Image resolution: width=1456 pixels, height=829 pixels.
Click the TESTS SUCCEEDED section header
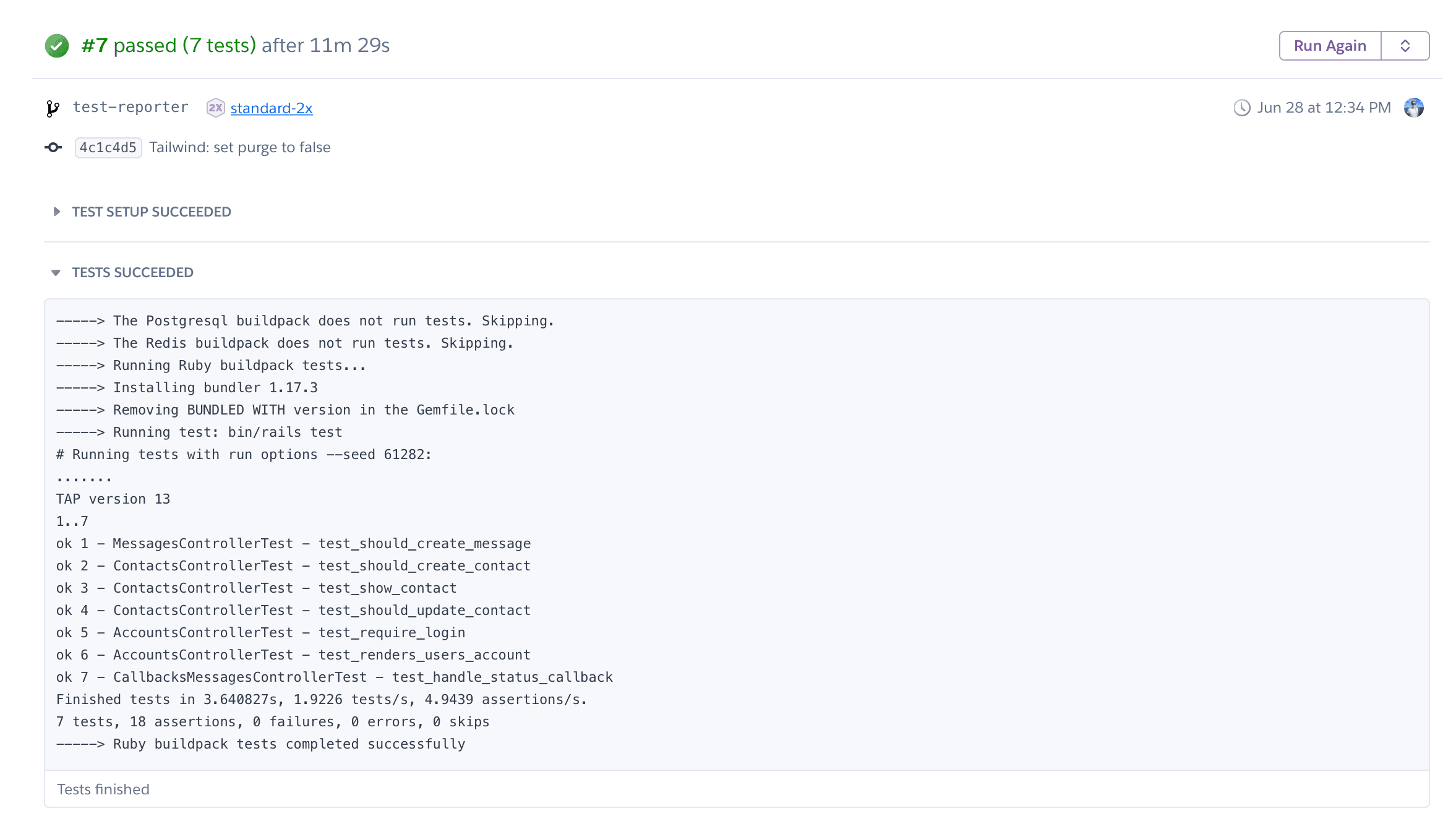pyautogui.click(x=132, y=272)
